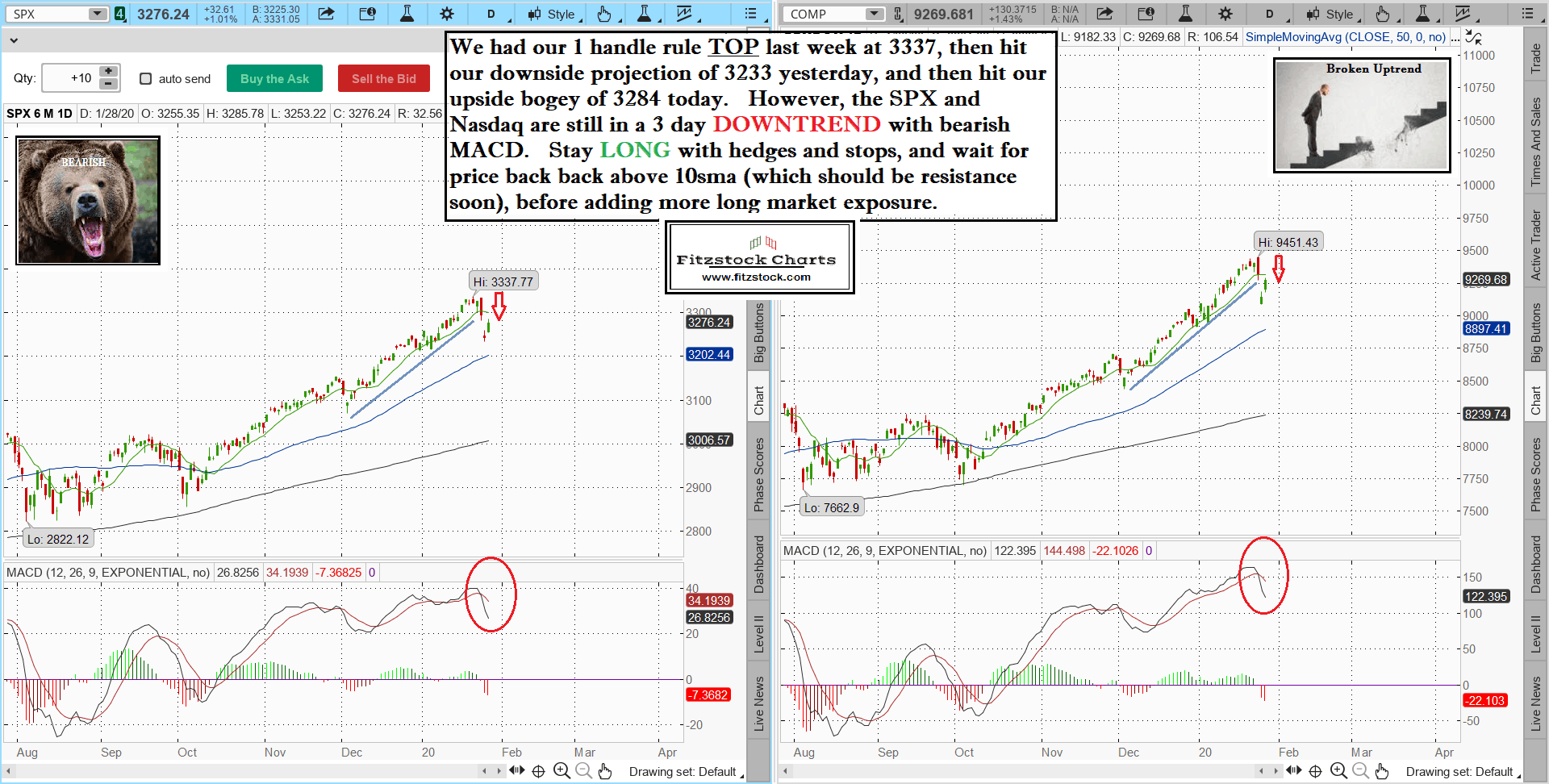Click the symbol info icon on COMP toolbar

coord(1146,14)
